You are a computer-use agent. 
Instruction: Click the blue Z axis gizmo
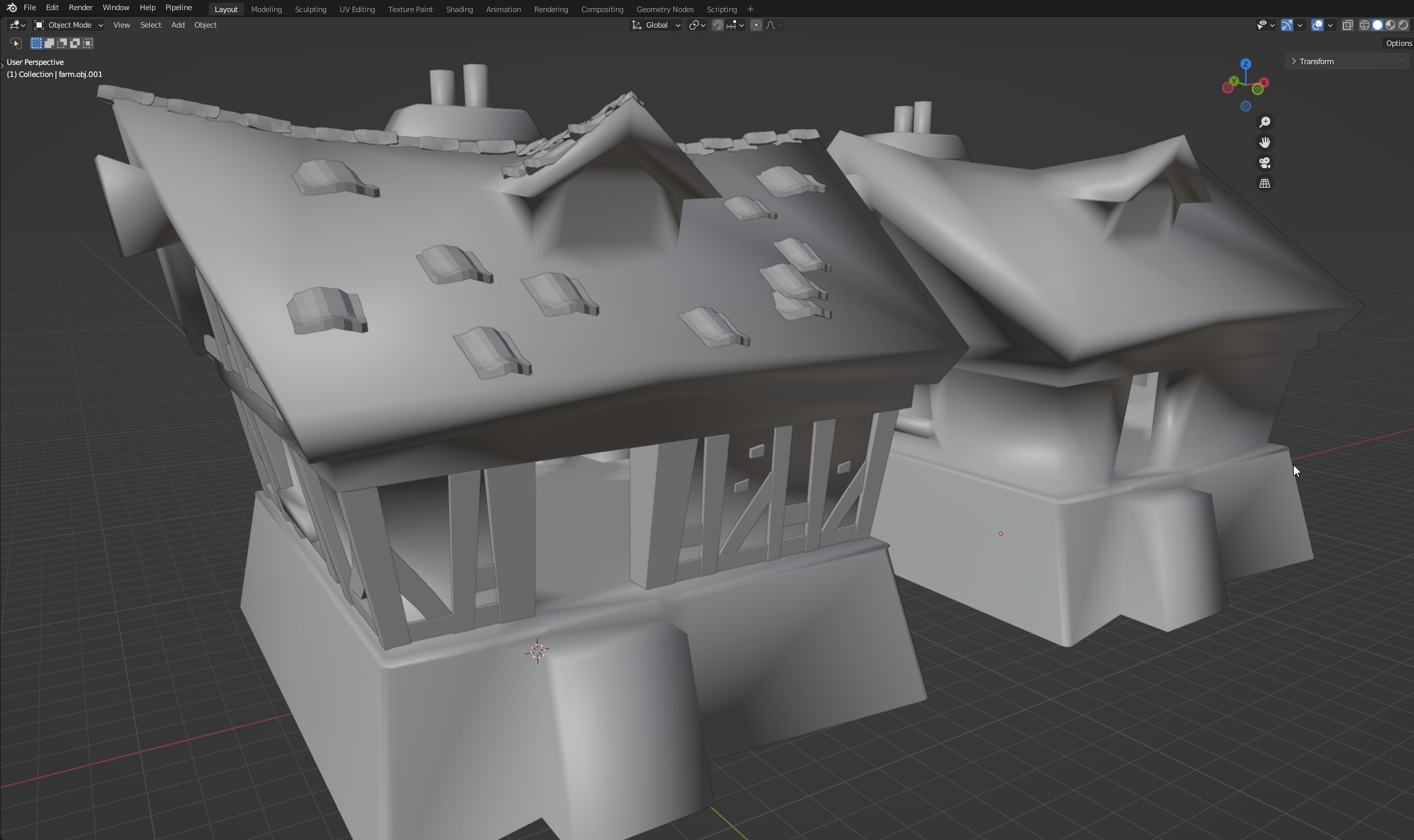(1246, 64)
